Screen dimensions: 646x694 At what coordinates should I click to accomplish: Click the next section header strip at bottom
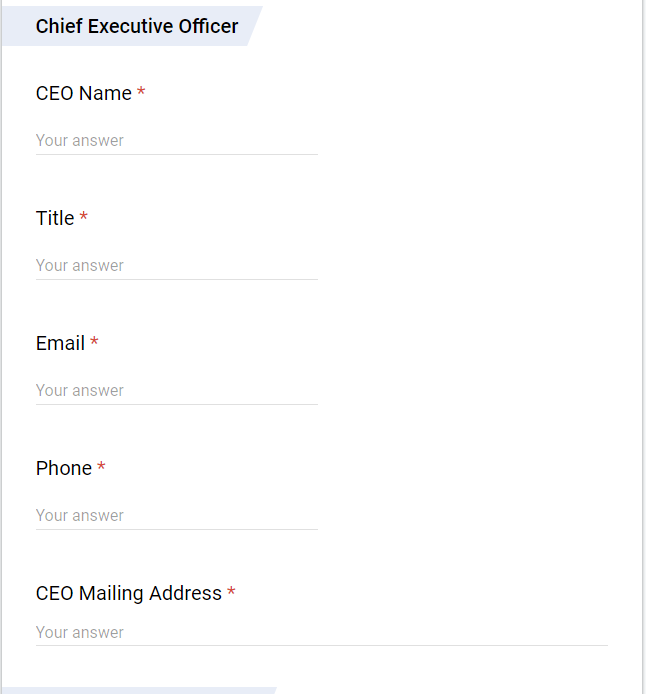(138, 690)
